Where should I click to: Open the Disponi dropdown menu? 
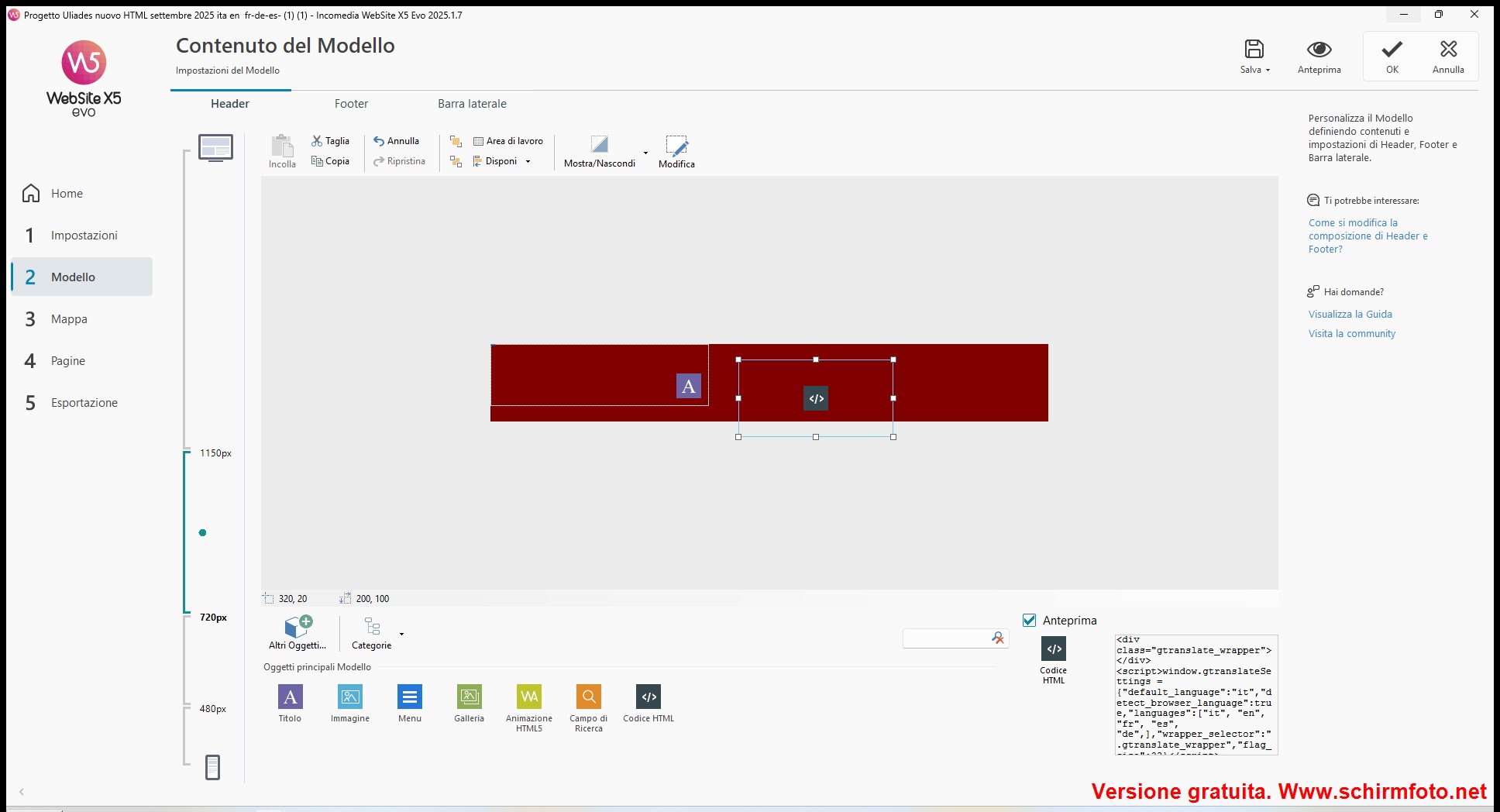(528, 162)
